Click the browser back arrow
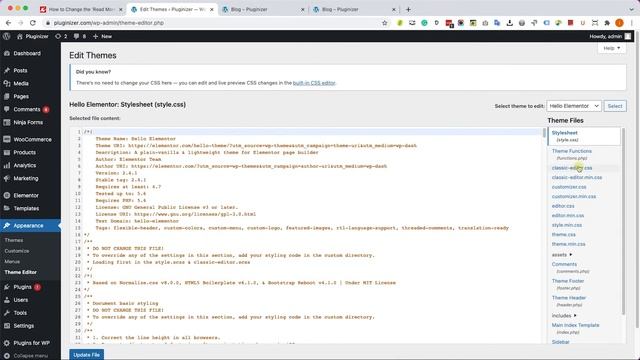This screenshot has height=360, width=640. [9, 23]
